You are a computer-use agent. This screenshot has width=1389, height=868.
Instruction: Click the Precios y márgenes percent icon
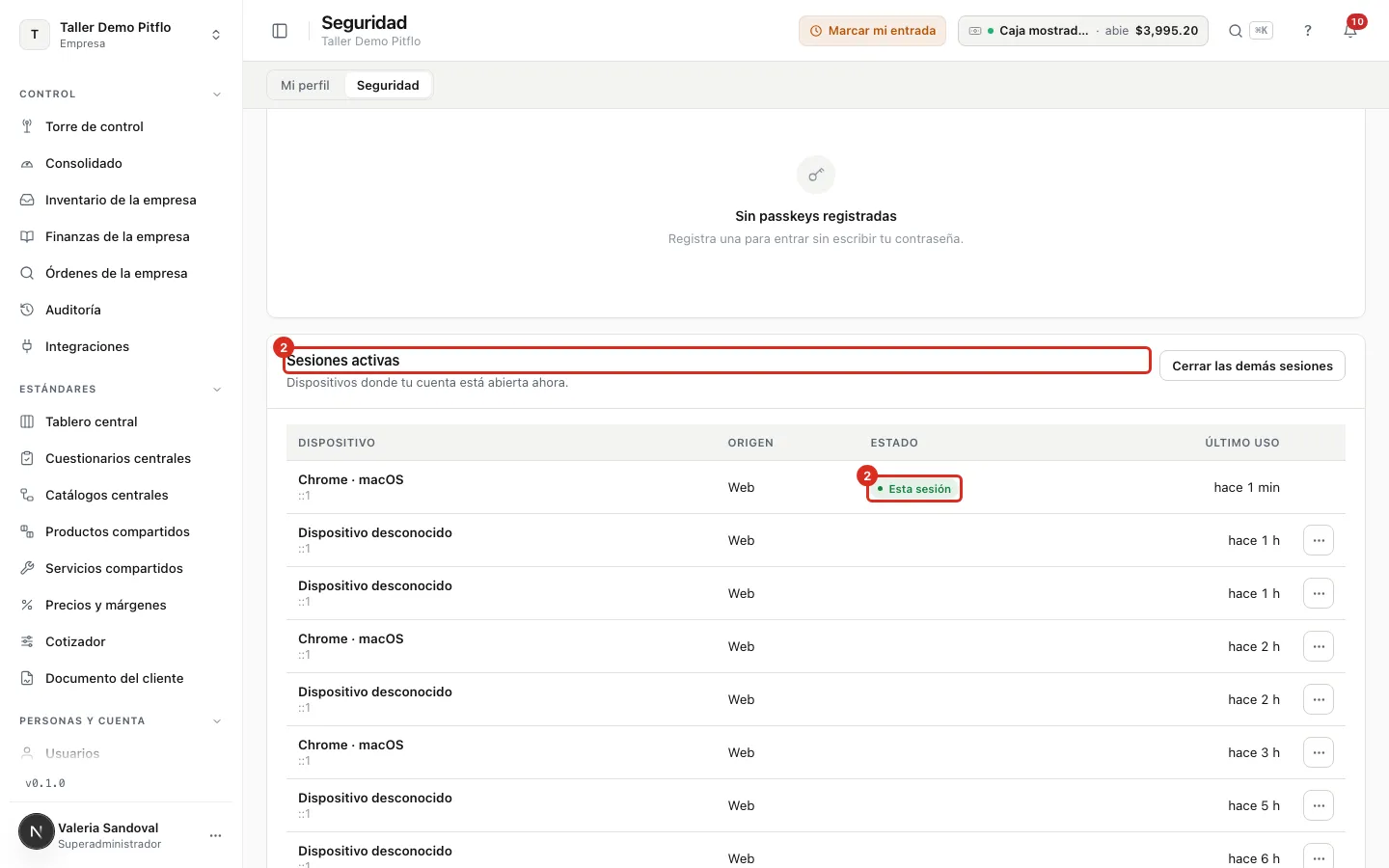(x=27, y=605)
